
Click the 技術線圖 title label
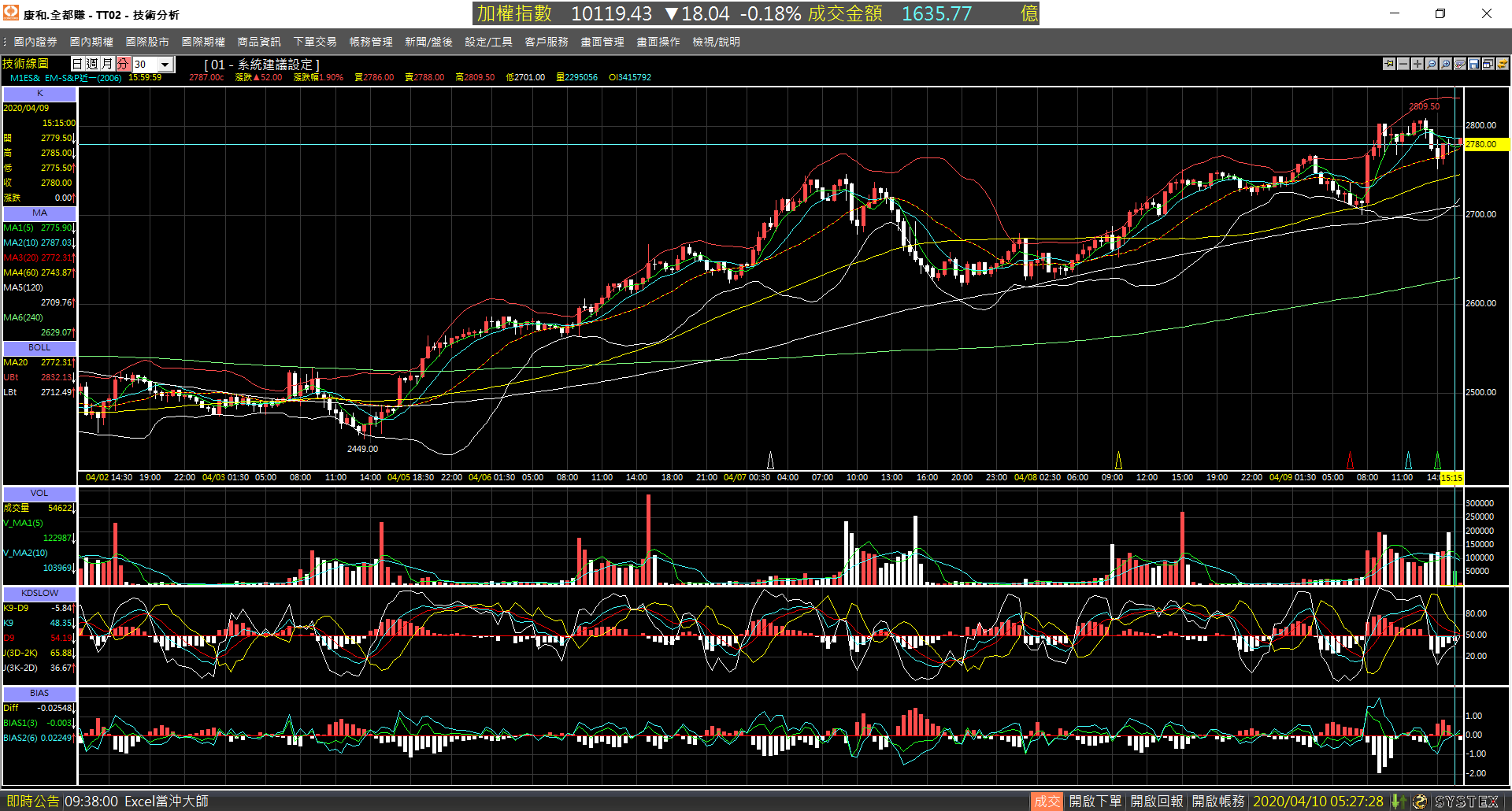[25, 64]
